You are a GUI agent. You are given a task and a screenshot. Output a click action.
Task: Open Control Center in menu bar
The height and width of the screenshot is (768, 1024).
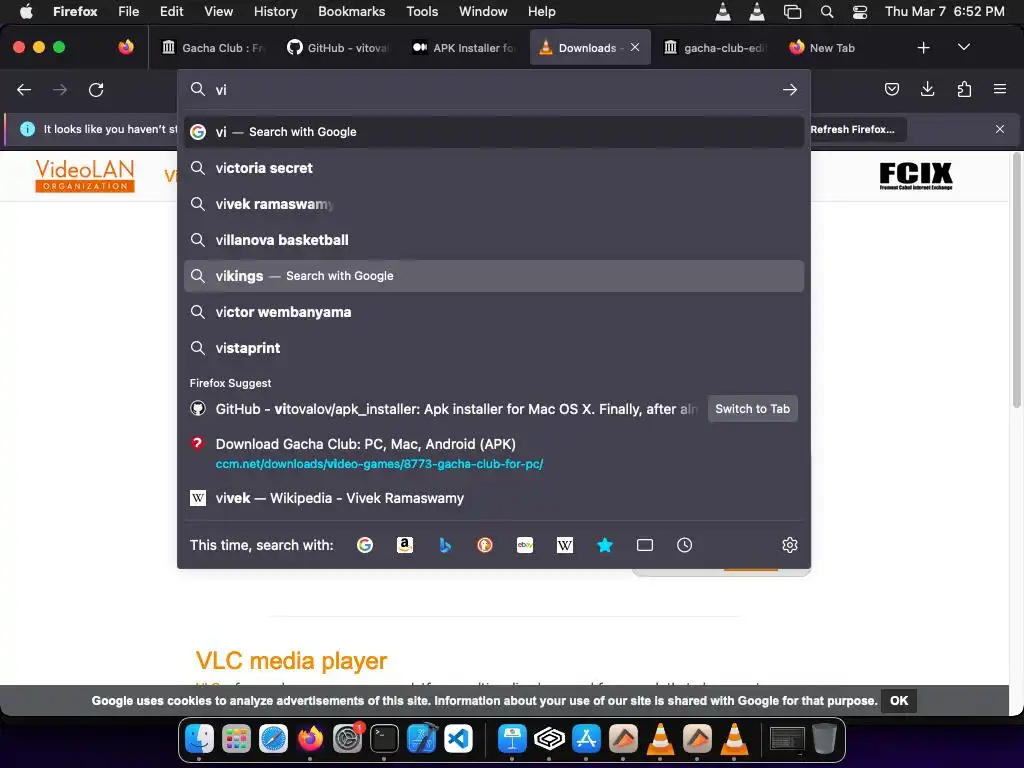coord(860,12)
